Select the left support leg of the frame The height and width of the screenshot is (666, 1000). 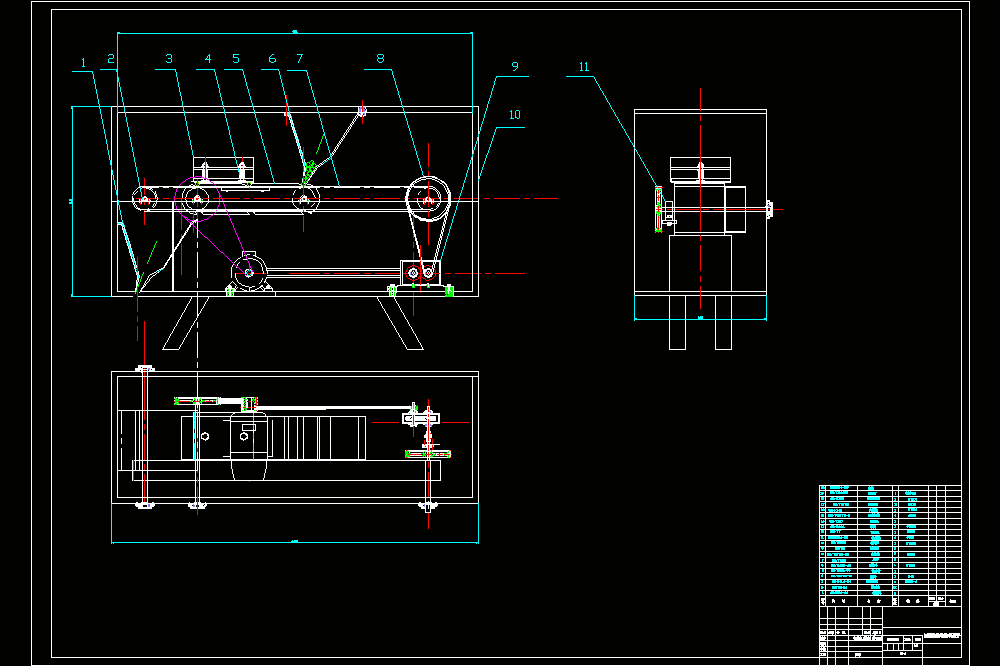186,323
